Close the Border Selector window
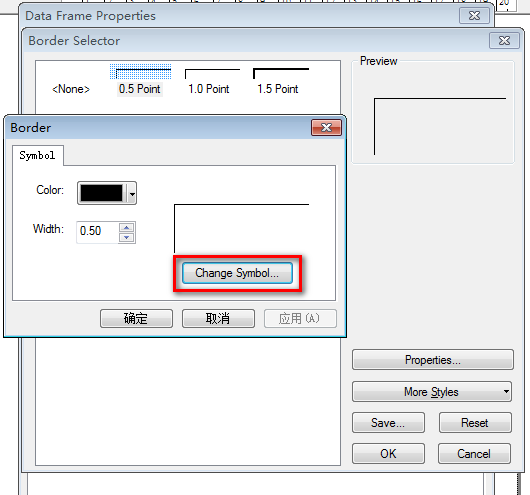Screen dimensions: 530x495 tap(504, 41)
